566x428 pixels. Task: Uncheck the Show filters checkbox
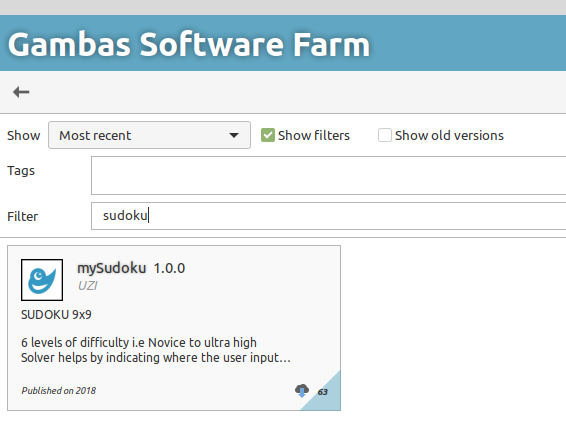268,135
